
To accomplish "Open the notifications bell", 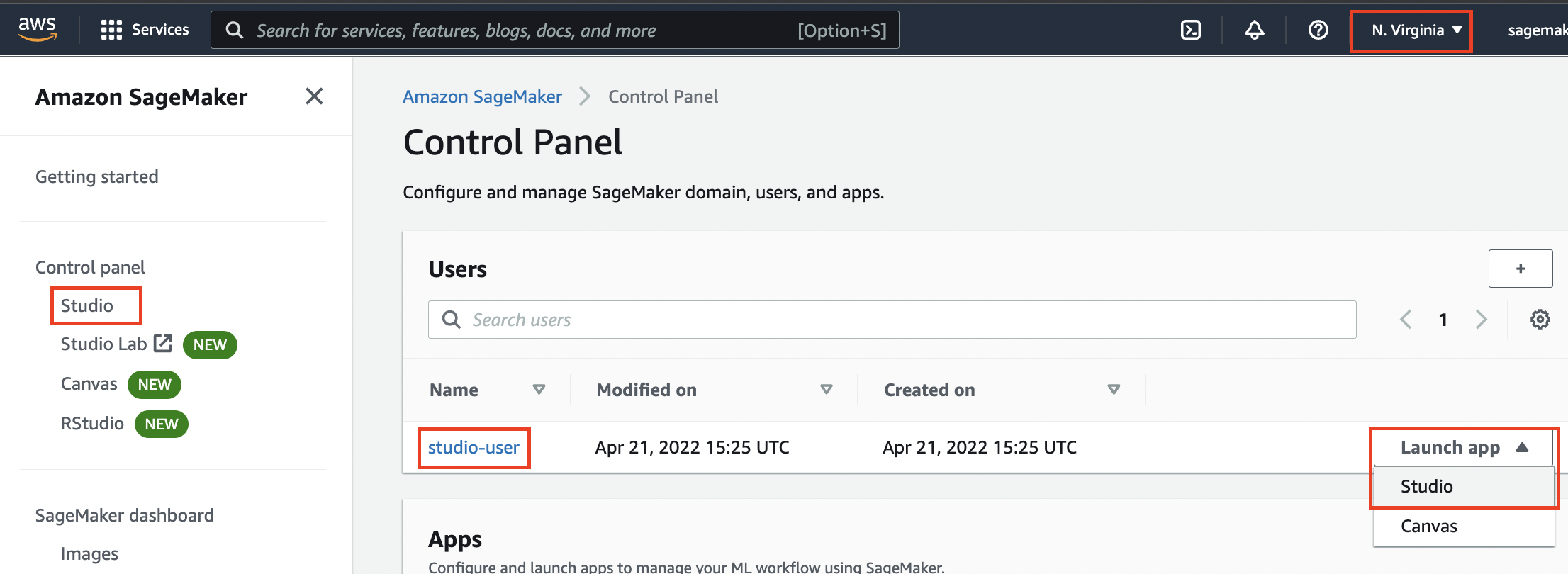I will [x=1254, y=30].
